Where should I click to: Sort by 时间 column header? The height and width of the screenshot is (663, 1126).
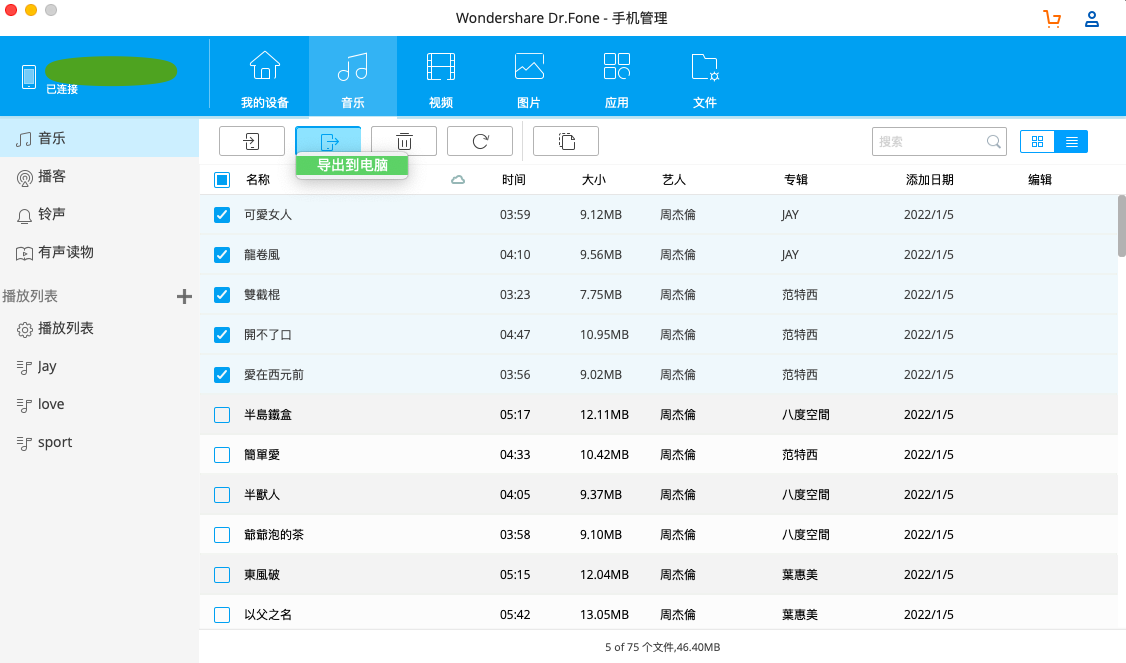tap(513, 180)
